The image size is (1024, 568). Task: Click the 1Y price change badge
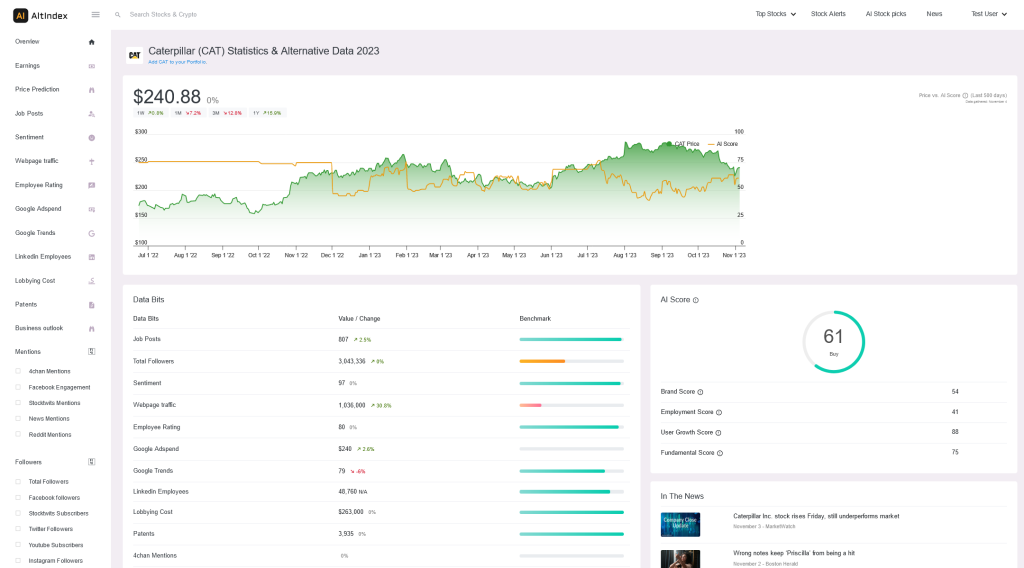(267, 113)
